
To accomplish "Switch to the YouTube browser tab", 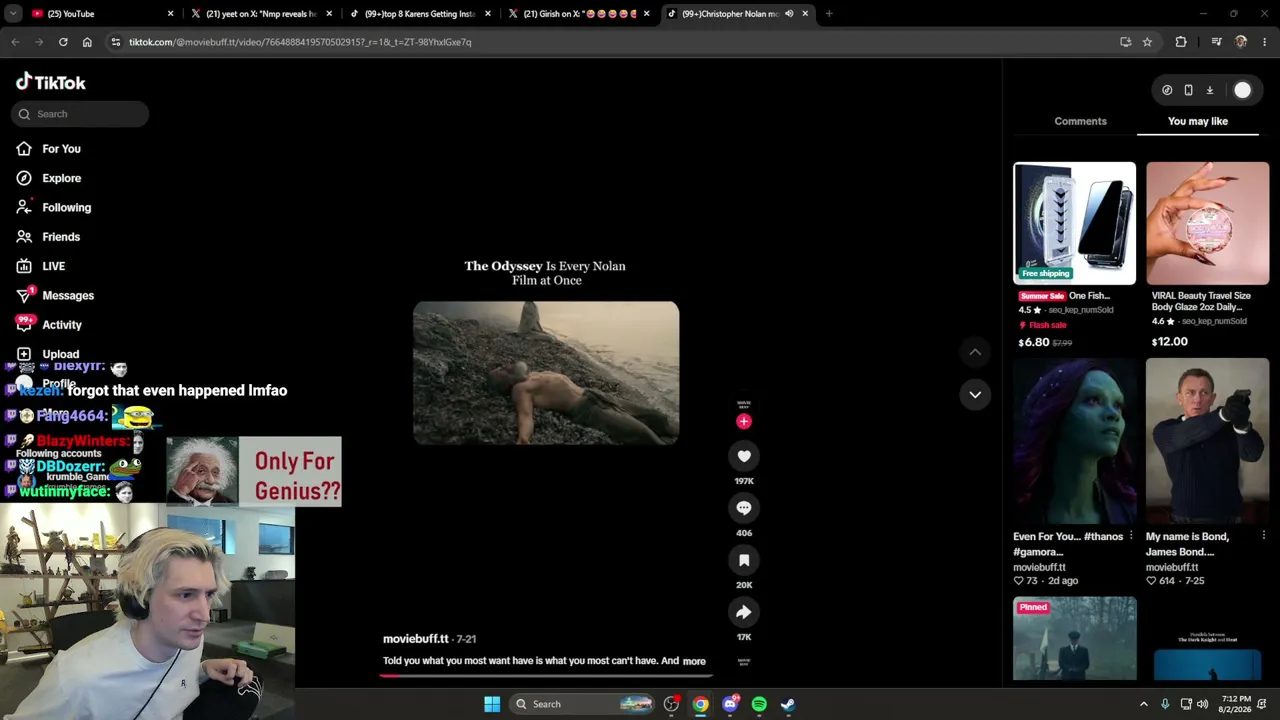I will [x=100, y=14].
